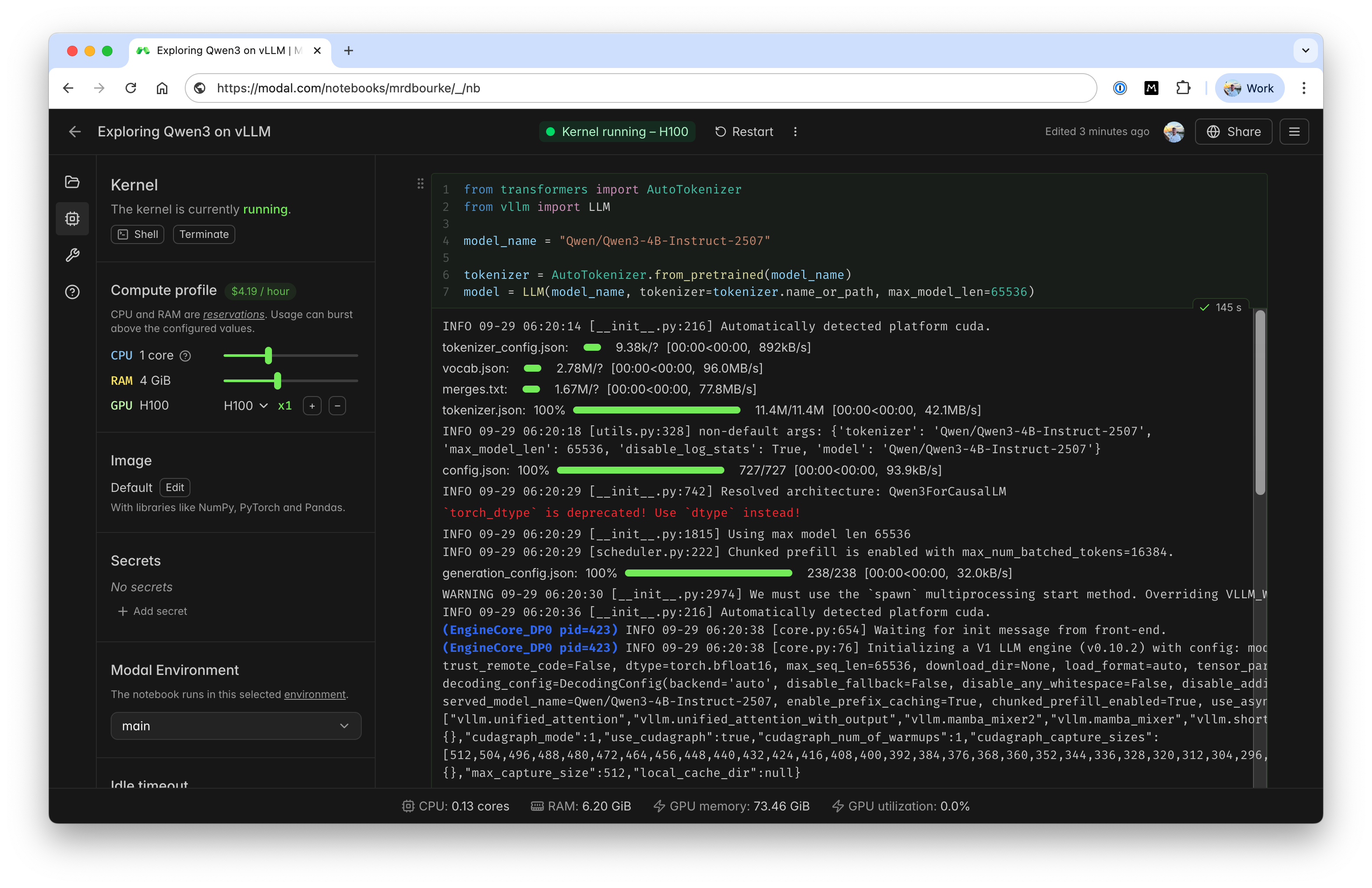Open the wrench tools sidebar icon
The image size is (1372, 888).
(72, 255)
